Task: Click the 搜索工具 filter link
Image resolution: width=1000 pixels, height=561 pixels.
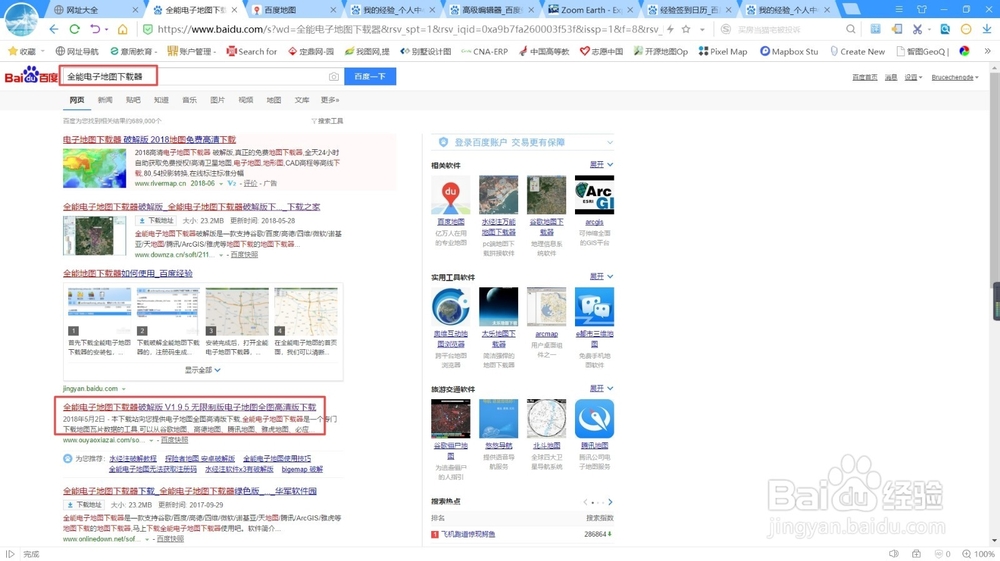Action: click(x=327, y=121)
